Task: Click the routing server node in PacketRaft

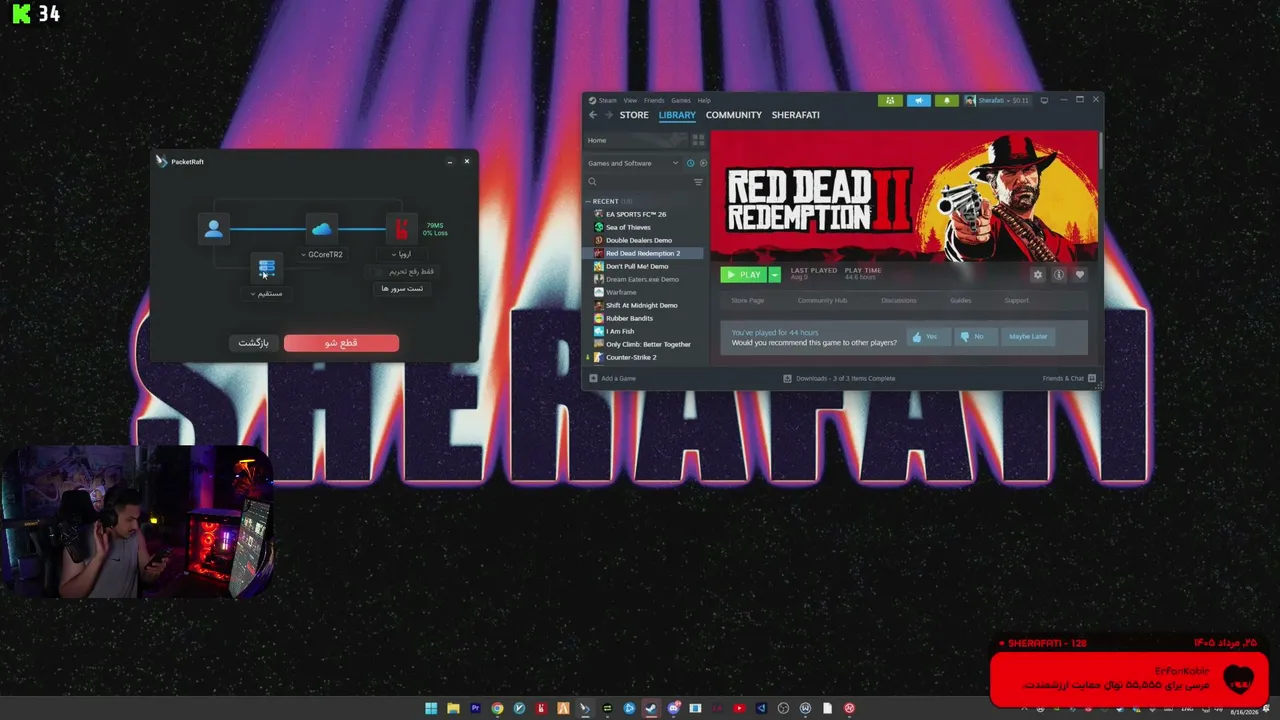Action: coord(266,268)
